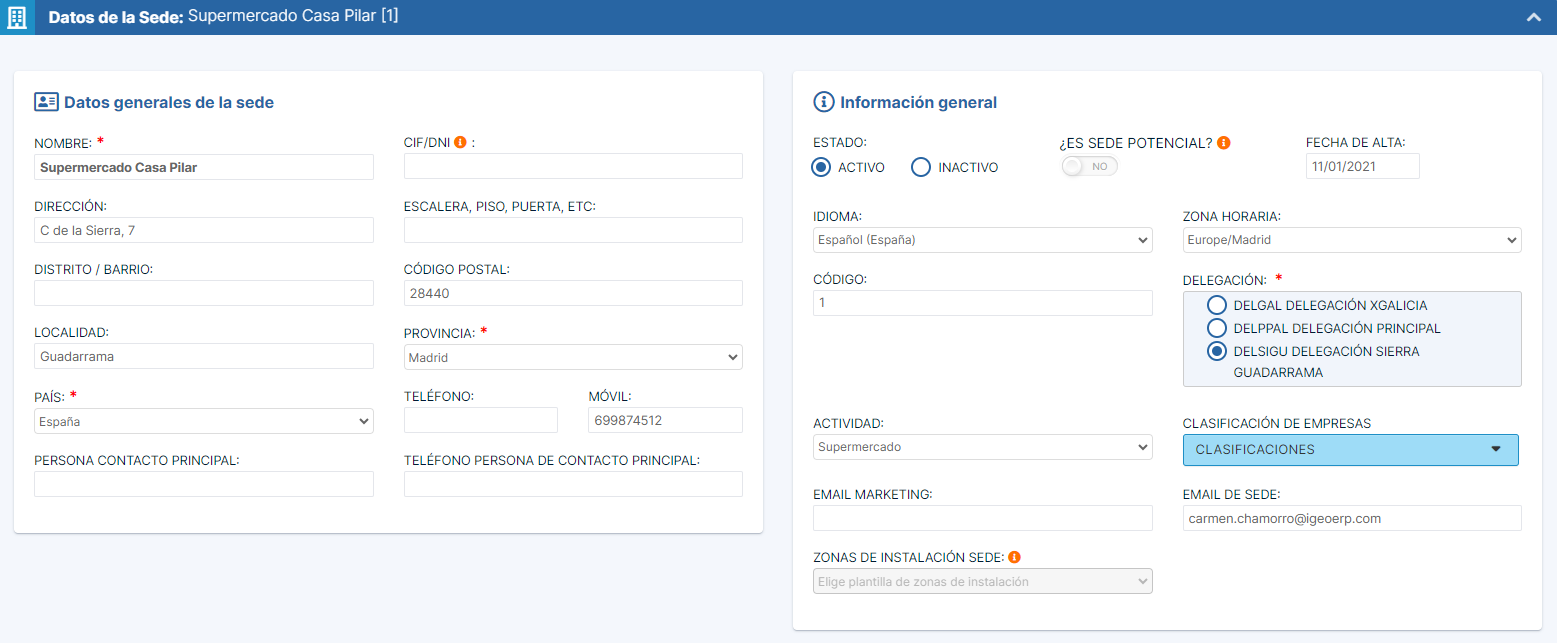Choose DELGAL Delegación XGalicia option
The height and width of the screenshot is (643, 1557).
click(1217, 305)
